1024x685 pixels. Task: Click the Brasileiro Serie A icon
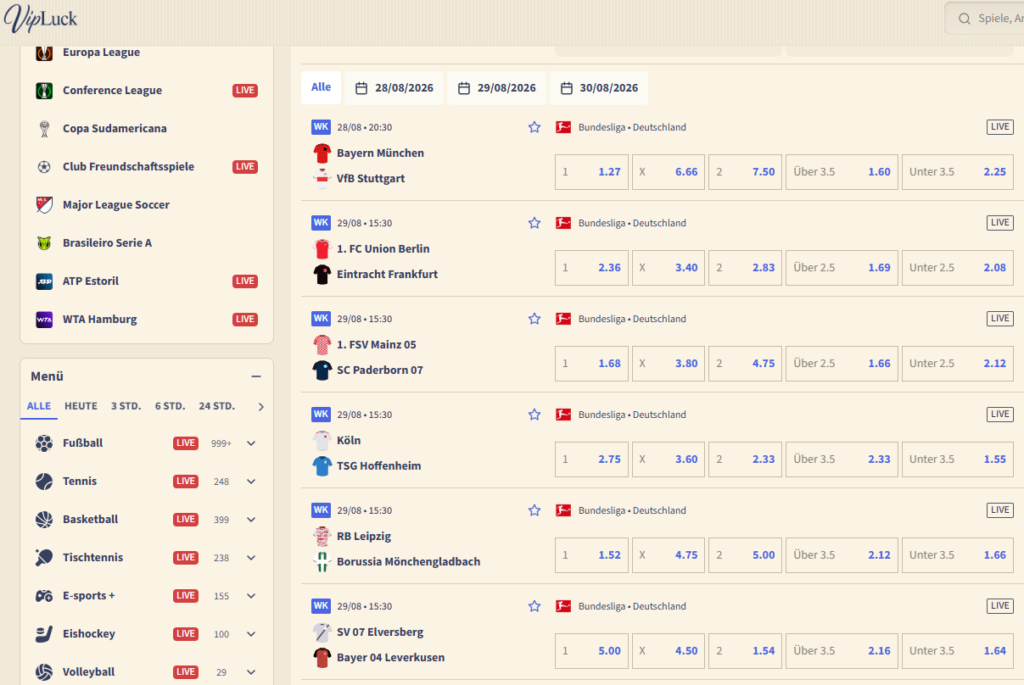click(x=44, y=243)
